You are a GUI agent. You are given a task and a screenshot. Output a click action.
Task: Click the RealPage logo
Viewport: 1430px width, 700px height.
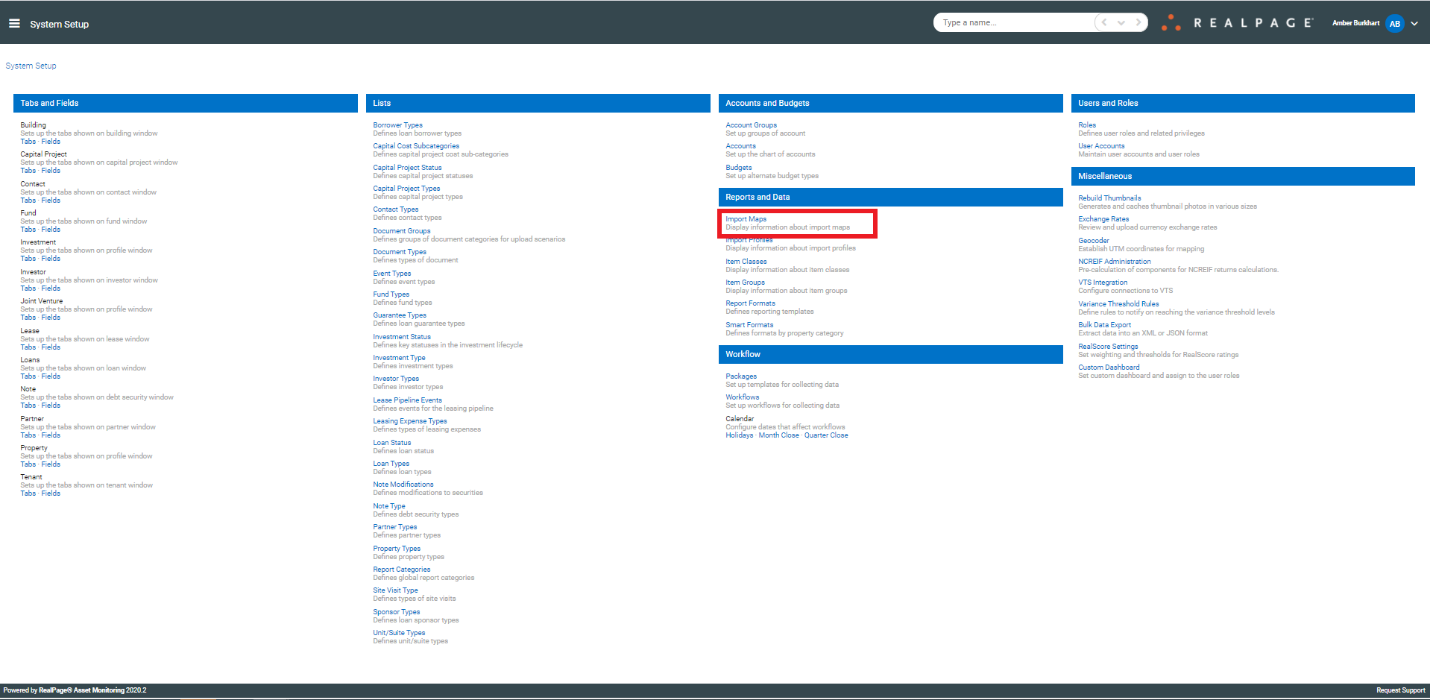point(1237,22)
